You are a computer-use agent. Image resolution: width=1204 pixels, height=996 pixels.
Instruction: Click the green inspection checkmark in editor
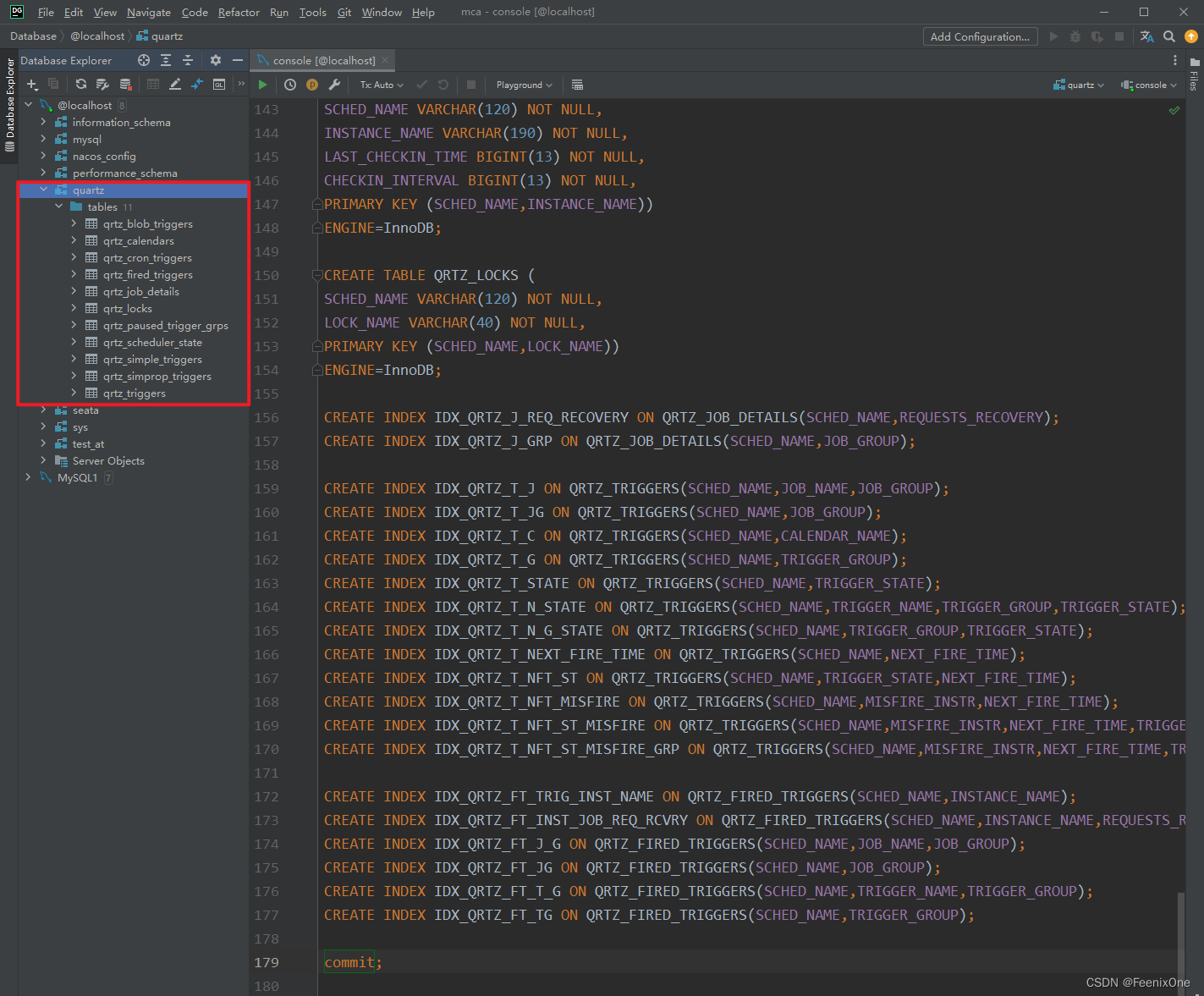1174,110
